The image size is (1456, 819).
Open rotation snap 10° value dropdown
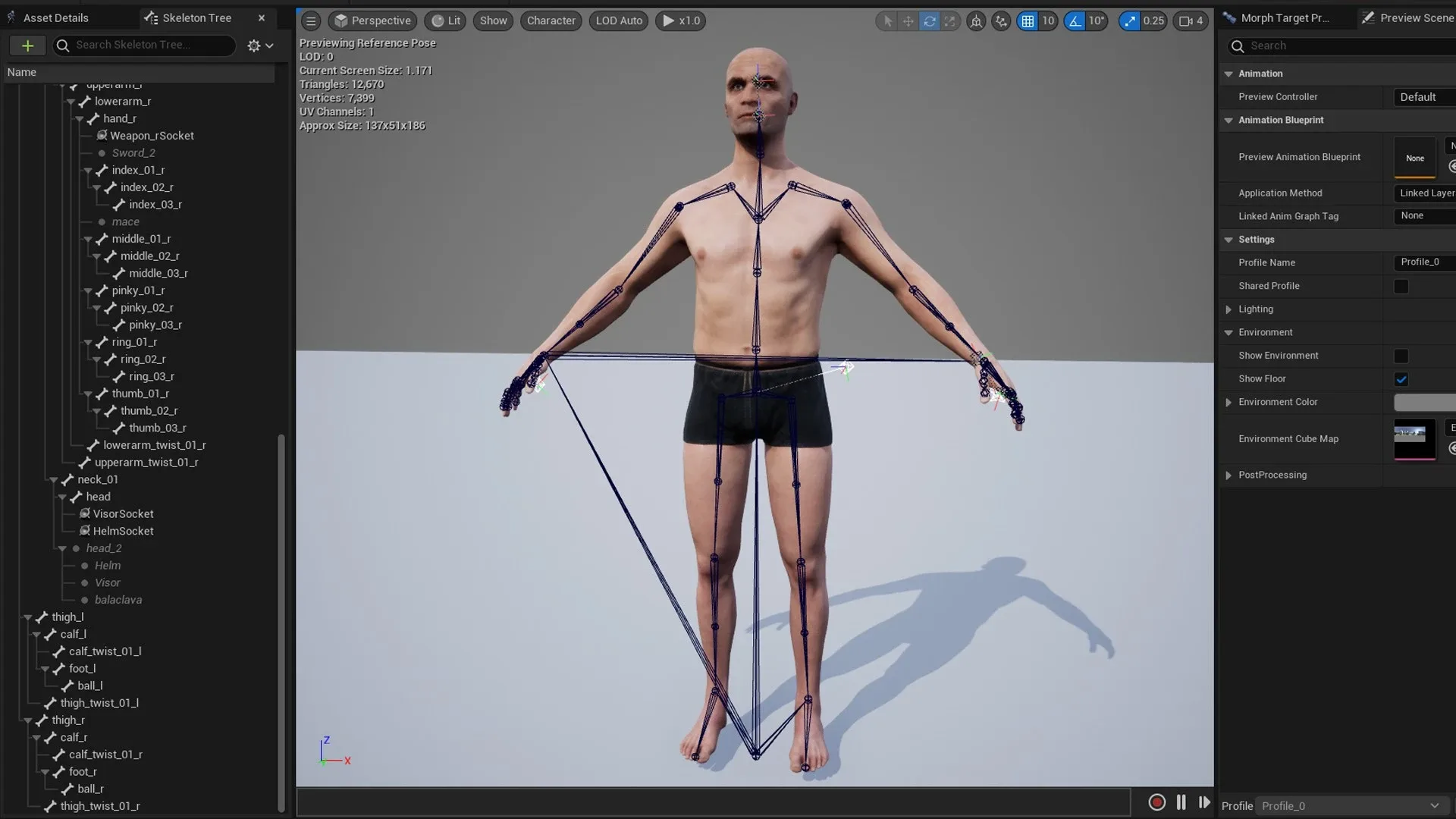click(1097, 21)
